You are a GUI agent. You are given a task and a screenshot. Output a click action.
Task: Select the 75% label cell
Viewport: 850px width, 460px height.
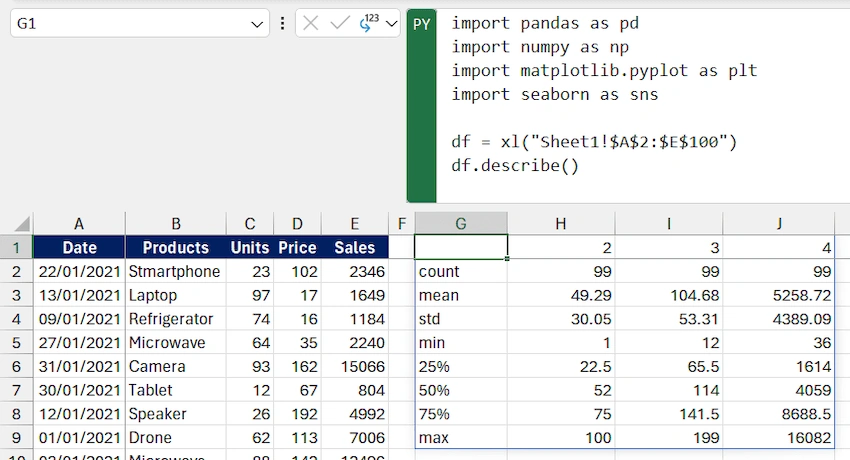point(461,414)
